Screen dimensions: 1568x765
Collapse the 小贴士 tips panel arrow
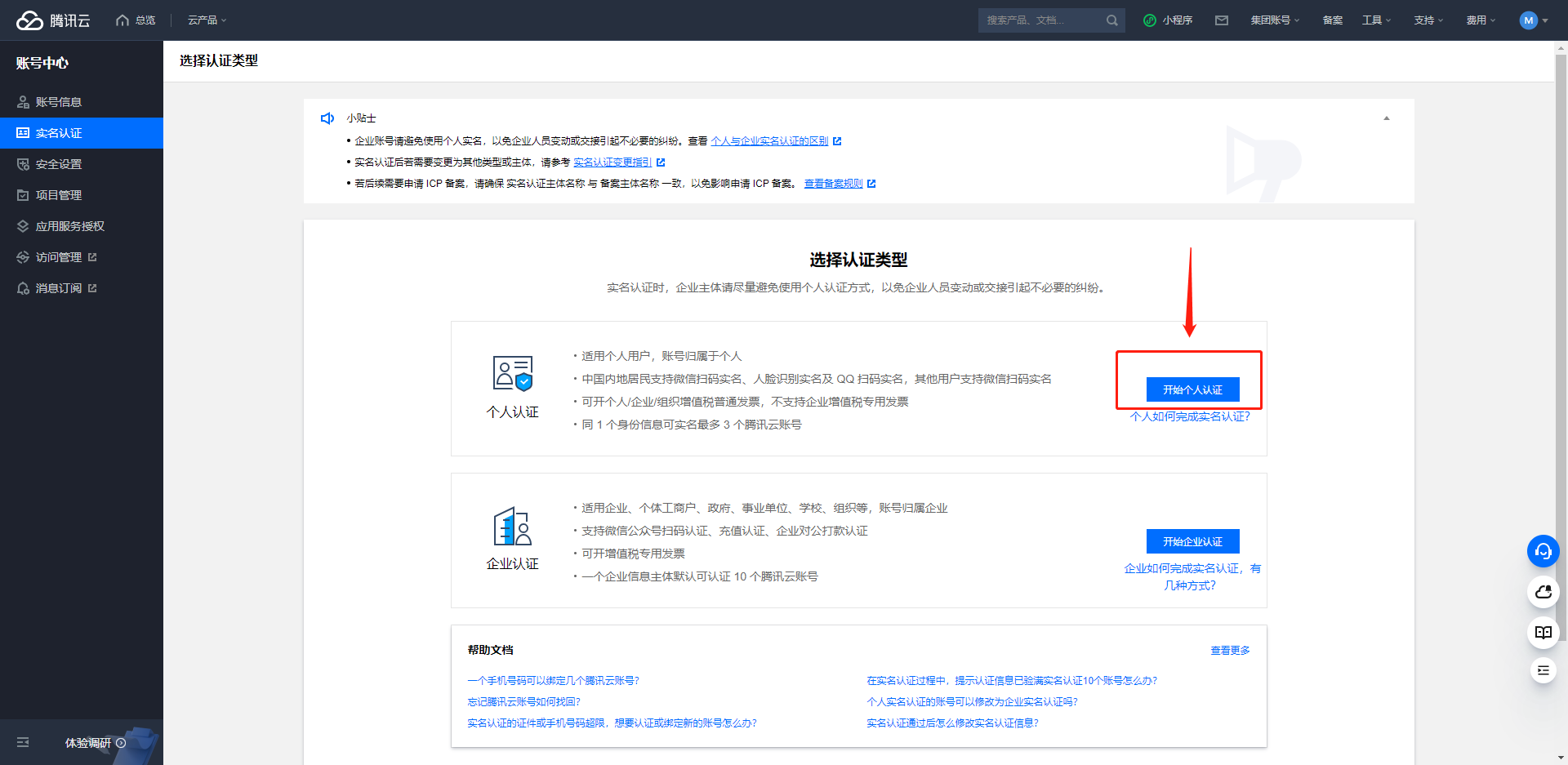(1386, 118)
